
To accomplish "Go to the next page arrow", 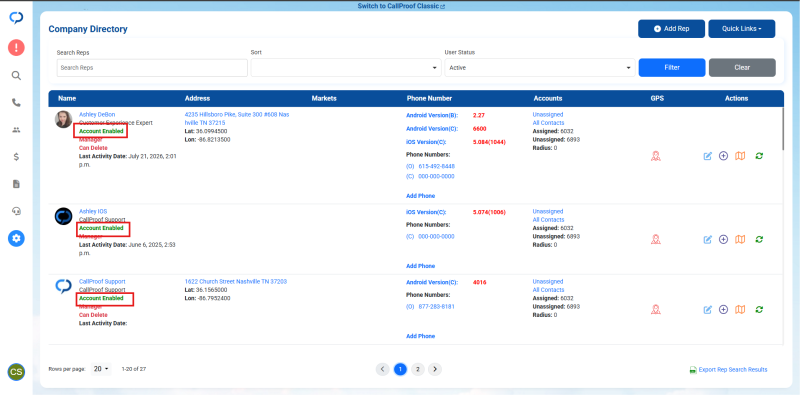I will click(x=435, y=369).
